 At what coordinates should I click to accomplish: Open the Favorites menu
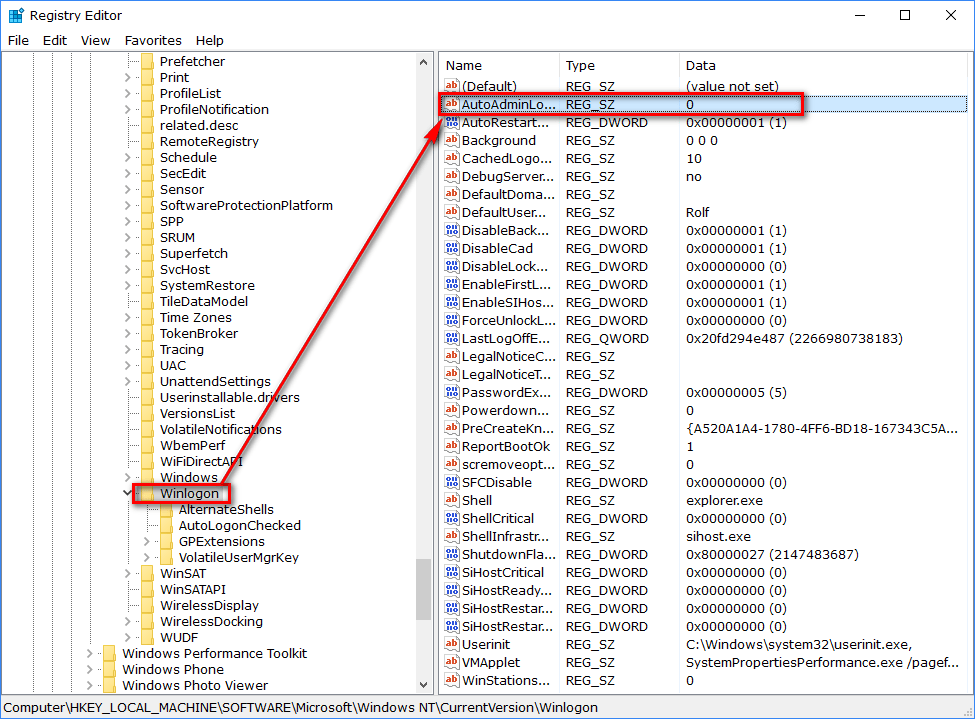pyautogui.click(x=153, y=40)
